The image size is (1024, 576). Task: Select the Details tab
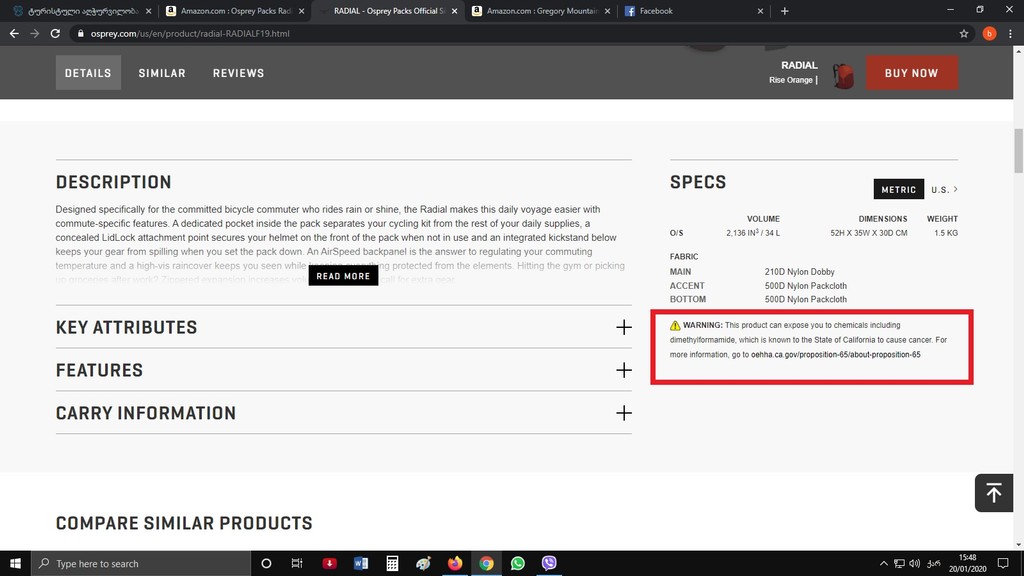pos(88,72)
